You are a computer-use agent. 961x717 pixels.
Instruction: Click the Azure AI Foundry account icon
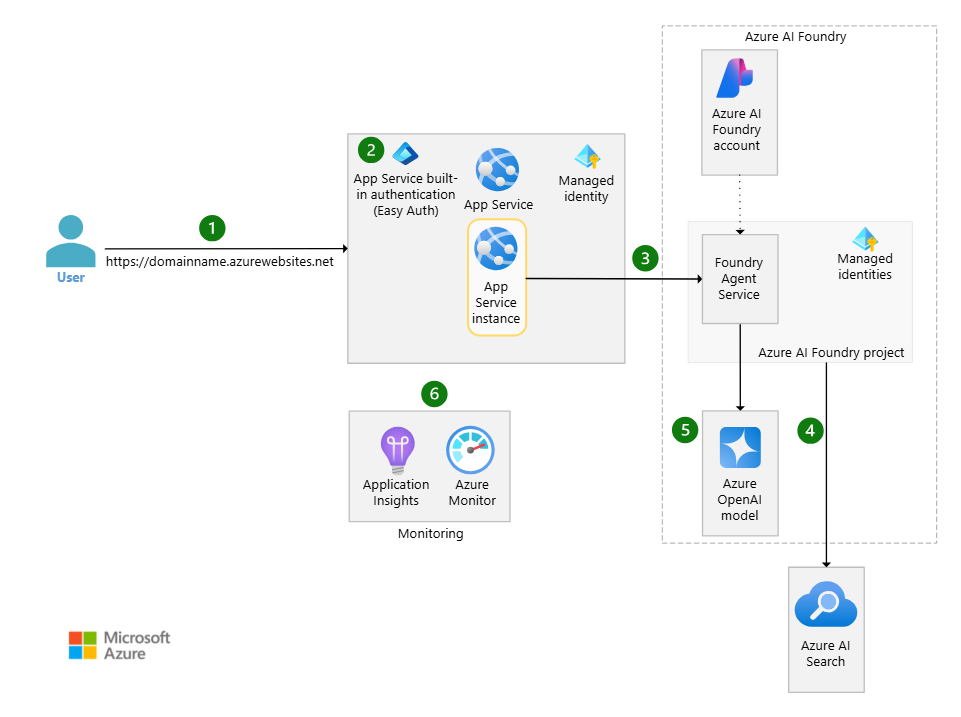[x=735, y=78]
